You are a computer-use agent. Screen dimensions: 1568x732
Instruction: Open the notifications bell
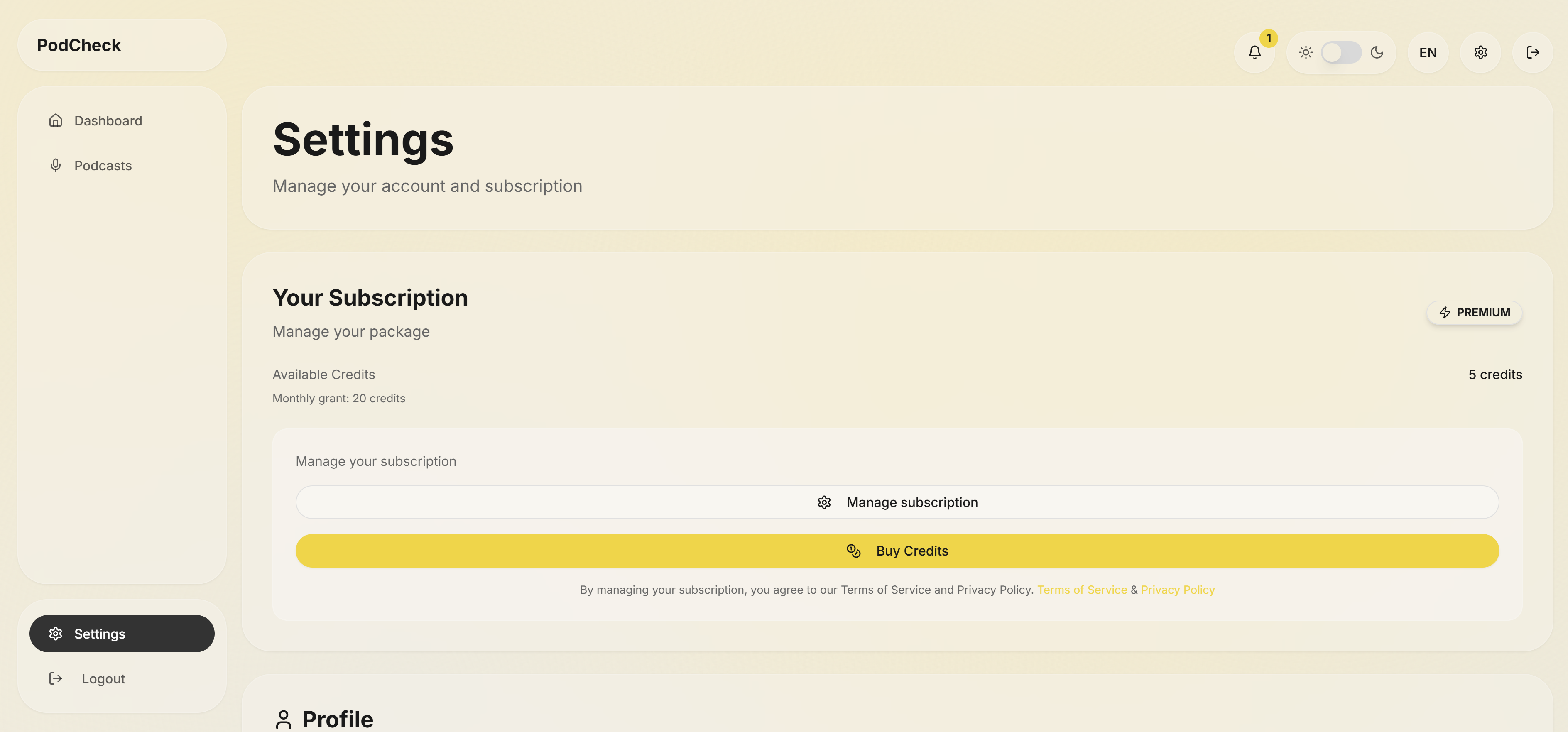click(x=1254, y=52)
